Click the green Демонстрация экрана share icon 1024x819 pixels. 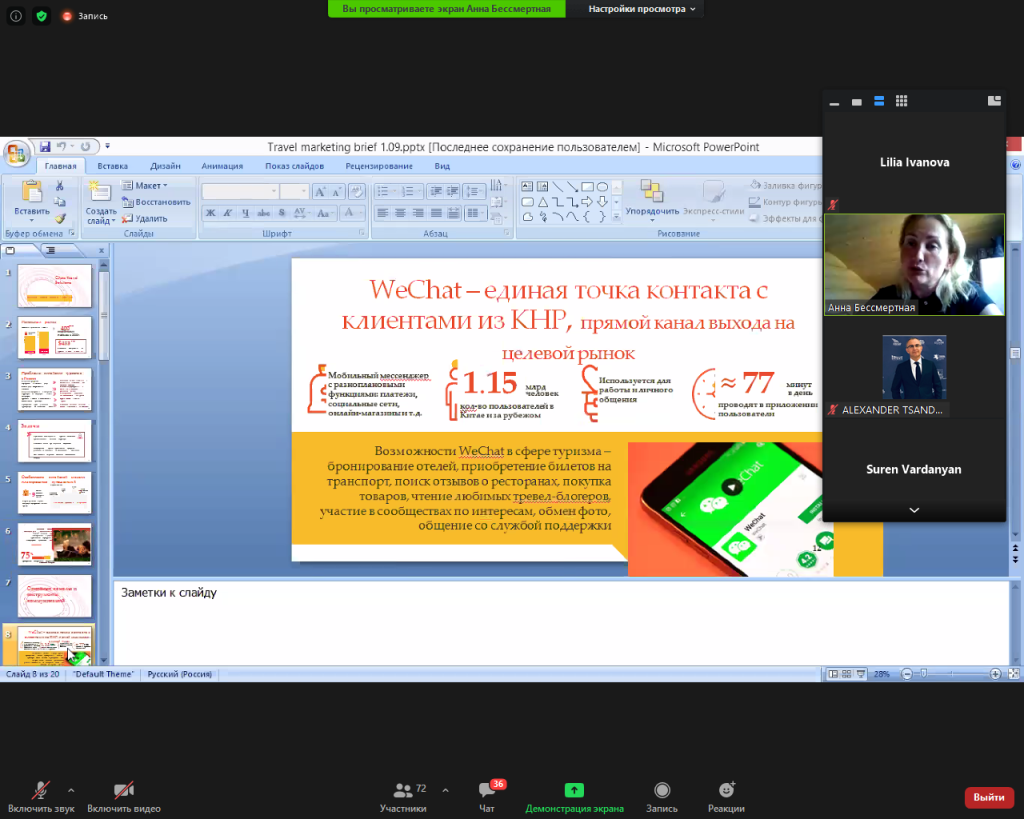click(574, 790)
